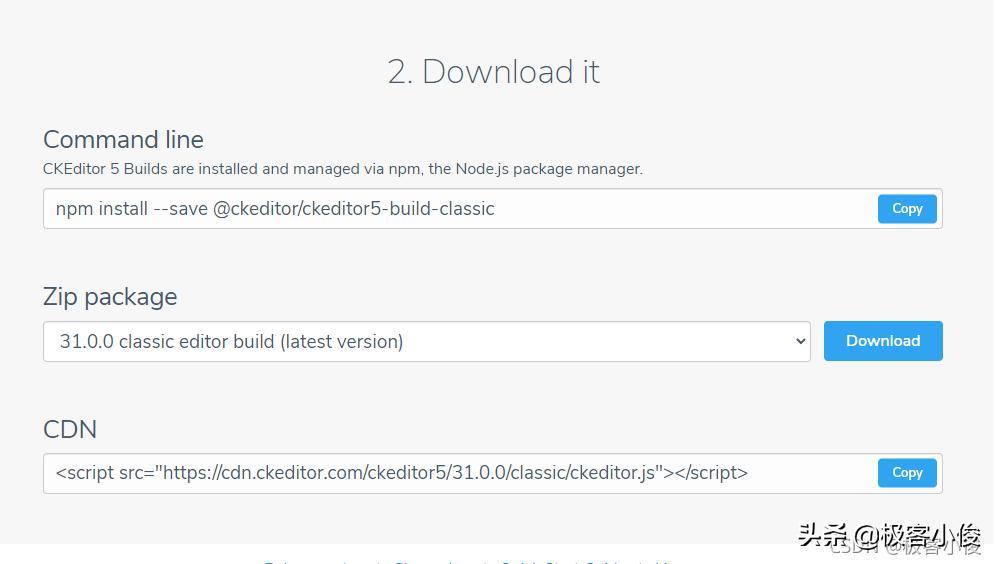Select the 31.0.0 classic editor build text
This screenshot has width=997, height=564.
(x=166, y=341)
